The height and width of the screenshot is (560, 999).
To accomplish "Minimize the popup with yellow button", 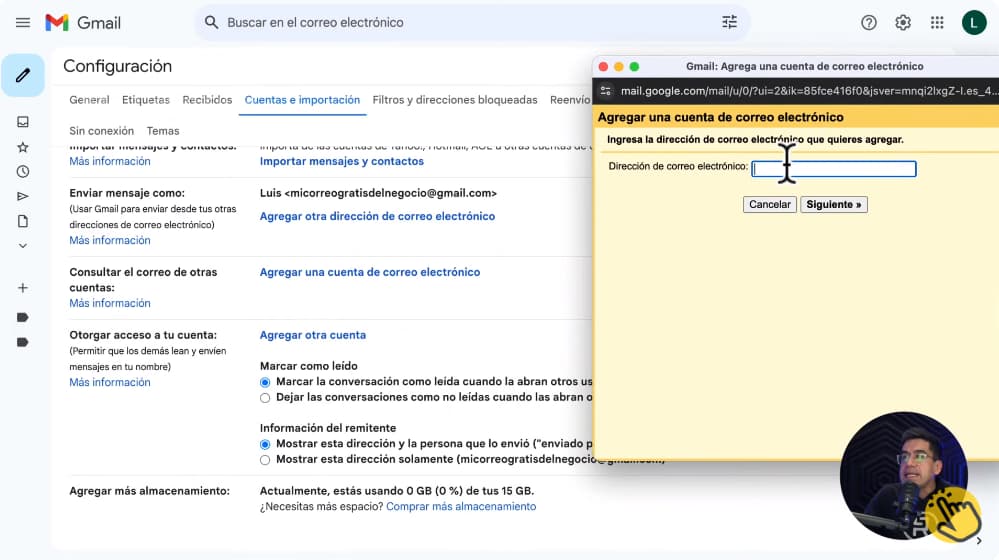I will [x=619, y=66].
